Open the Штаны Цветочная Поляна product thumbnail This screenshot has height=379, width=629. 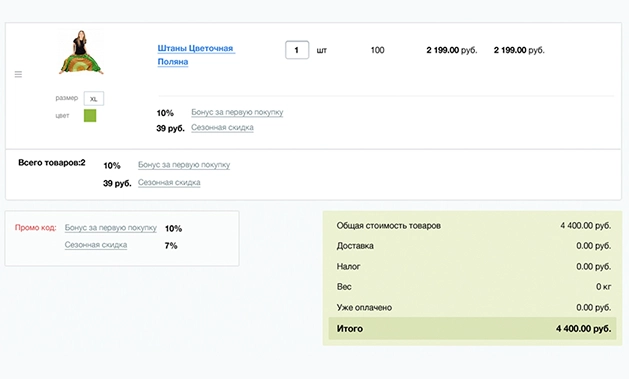[81, 53]
